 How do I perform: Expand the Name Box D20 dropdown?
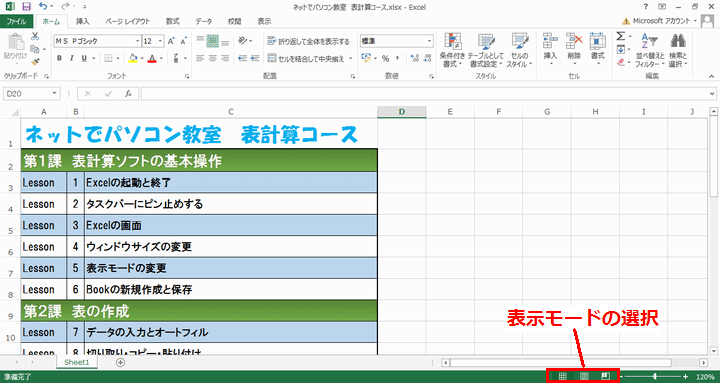(x=55, y=94)
